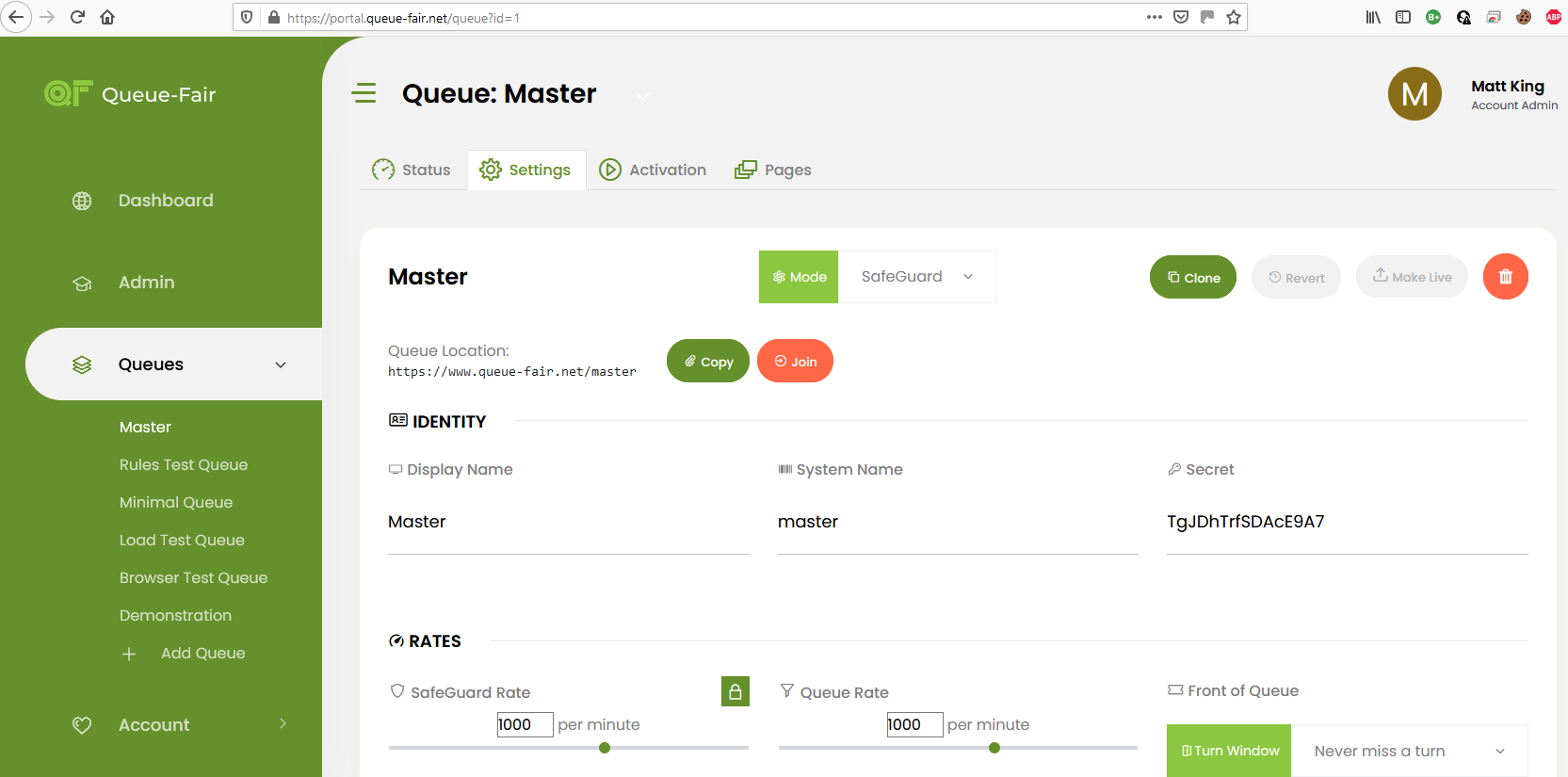Screen dimensions: 1568x777
Task: Click the green Mode label button
Action: 799,277
